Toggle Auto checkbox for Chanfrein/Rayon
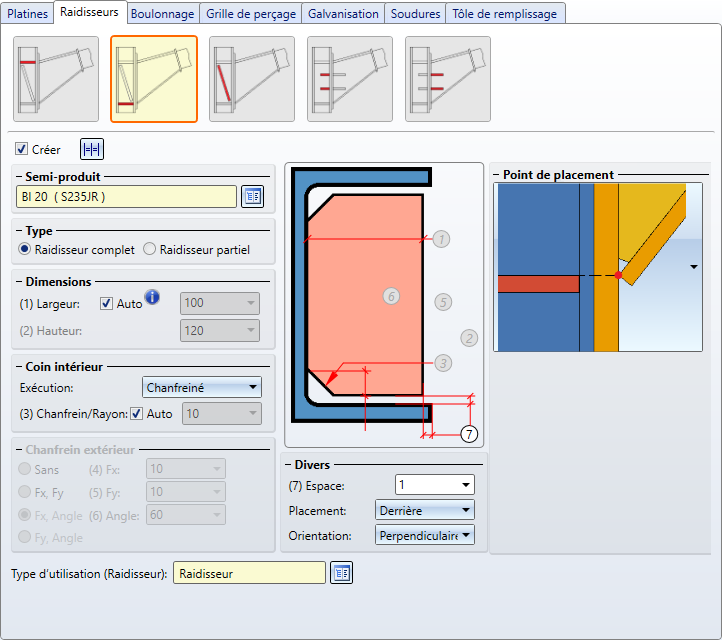Screen dimensions: 722x640 [x=137, y=414]
